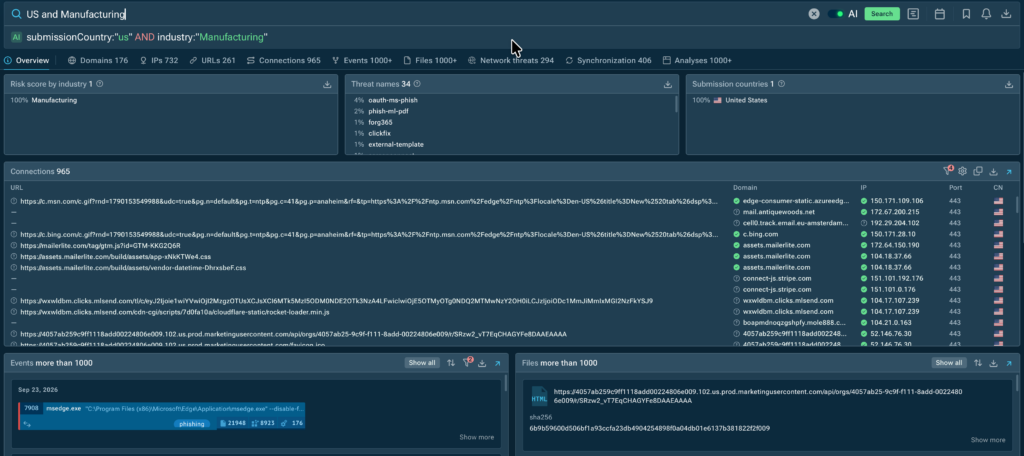Viewport: 1024px width, 456px height.
Task: Click Show all in the Events panel
Action: [x=421, y=363]
